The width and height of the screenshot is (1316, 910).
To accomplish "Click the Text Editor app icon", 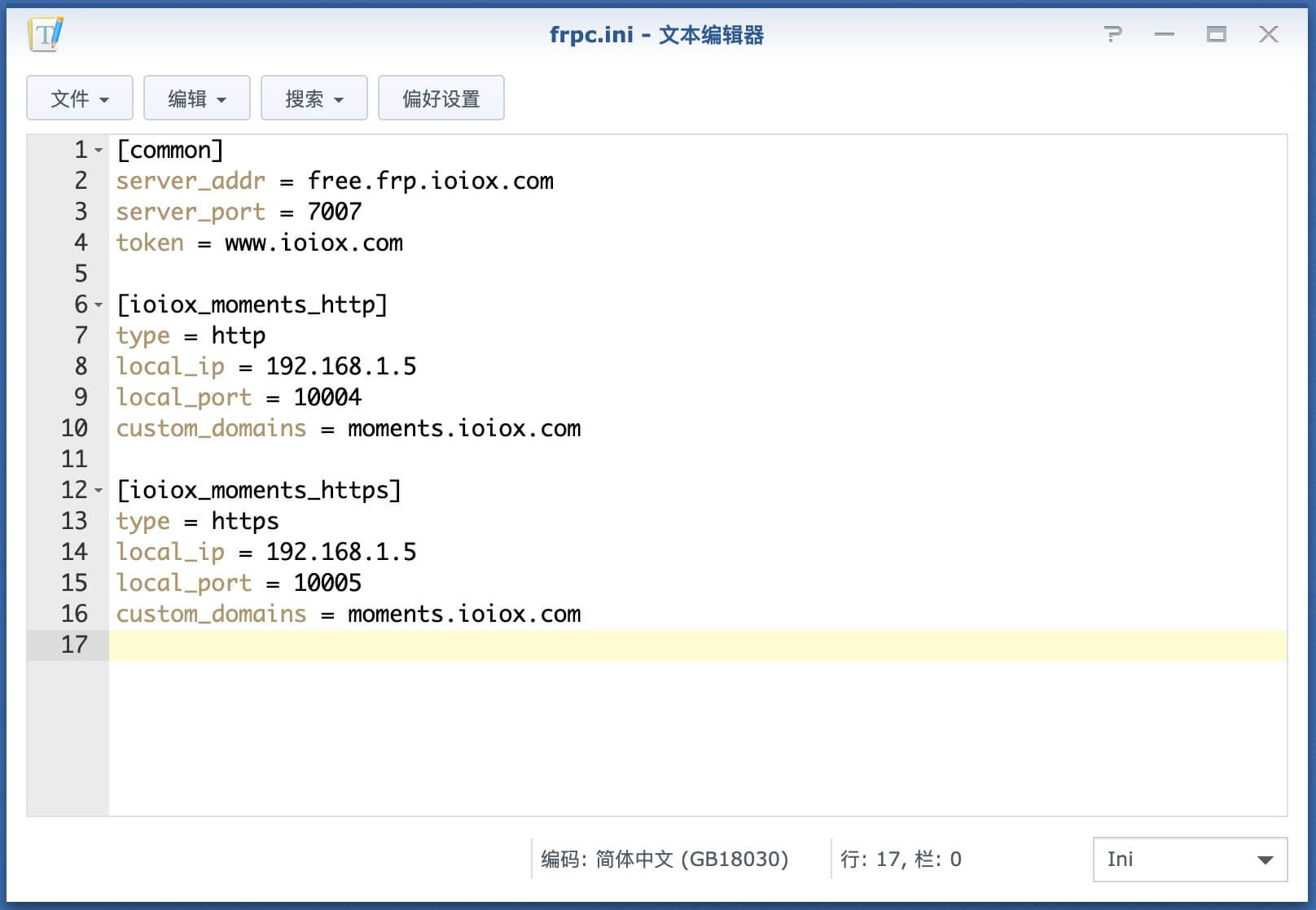I will [x=46, y=34].
